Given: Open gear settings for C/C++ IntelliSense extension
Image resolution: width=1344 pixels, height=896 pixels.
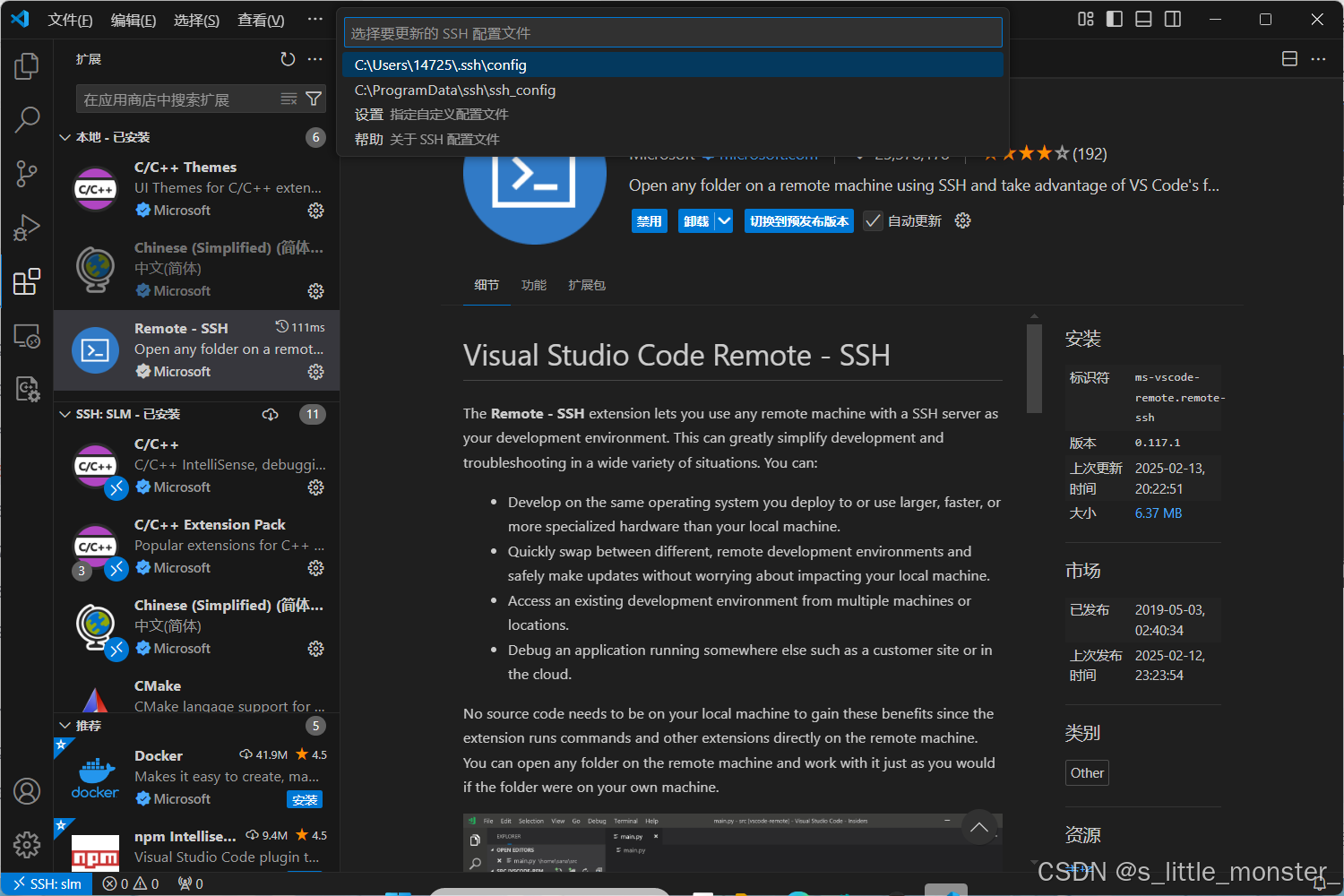Looking at the screenshot, I should [315, 487].
